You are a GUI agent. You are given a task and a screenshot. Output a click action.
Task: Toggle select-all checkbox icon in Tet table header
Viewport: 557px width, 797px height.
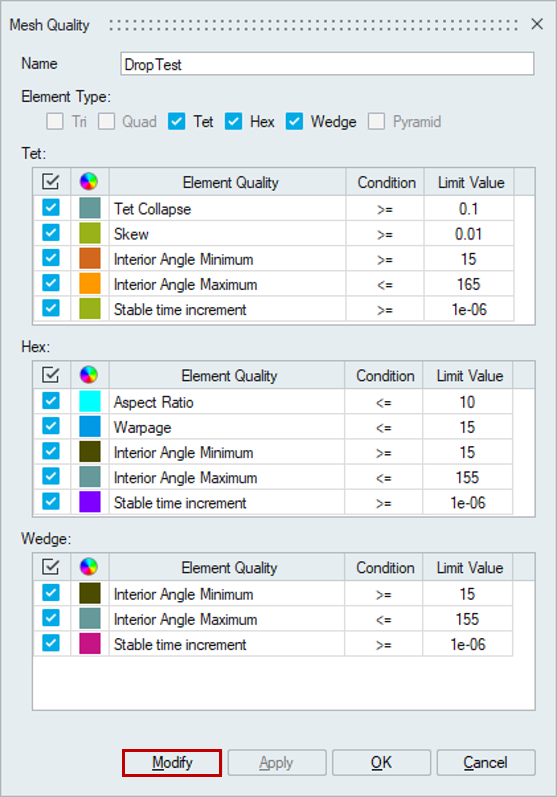pyautogui.click(x=51, y=181)
